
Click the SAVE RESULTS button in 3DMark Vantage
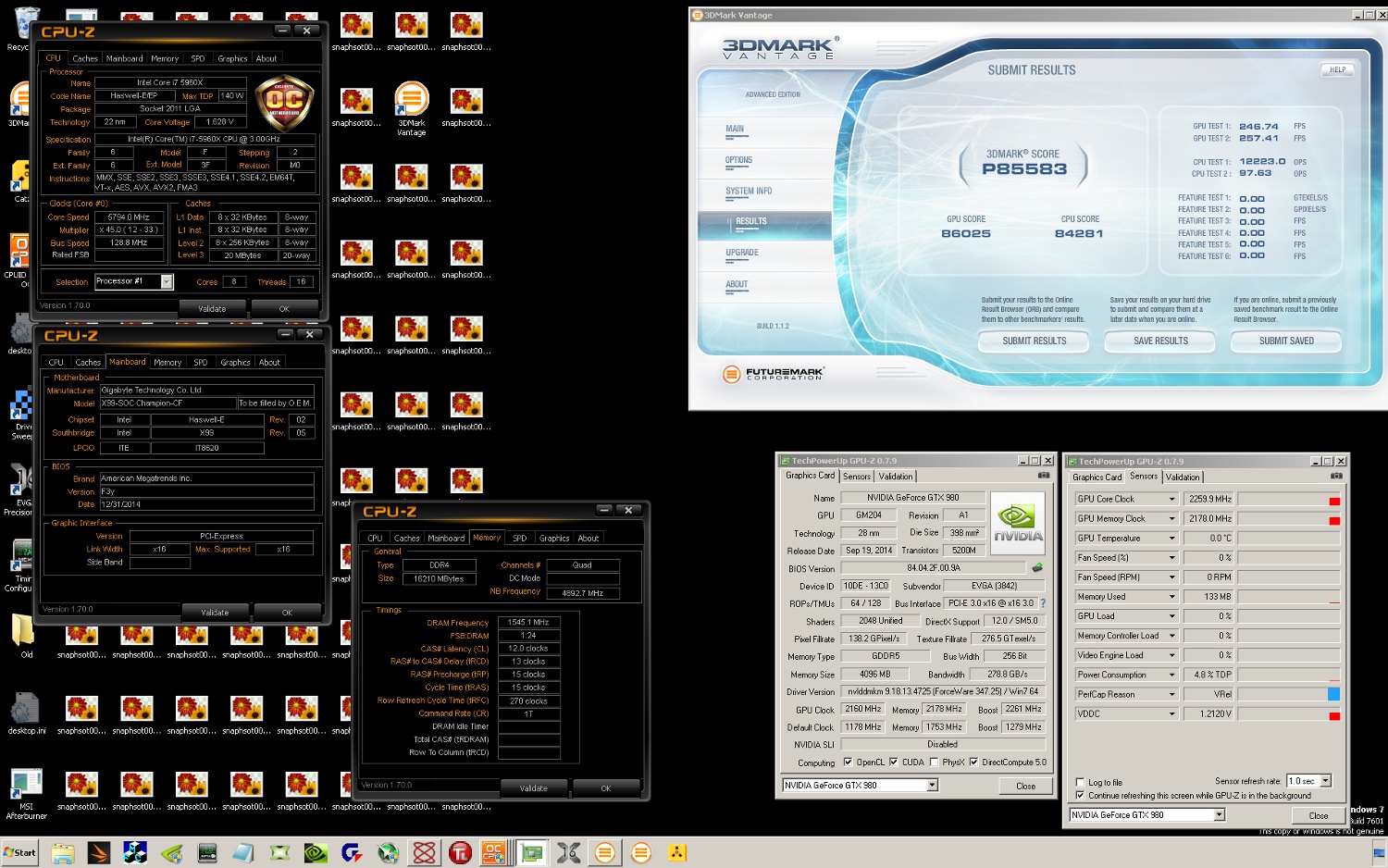1160,341
